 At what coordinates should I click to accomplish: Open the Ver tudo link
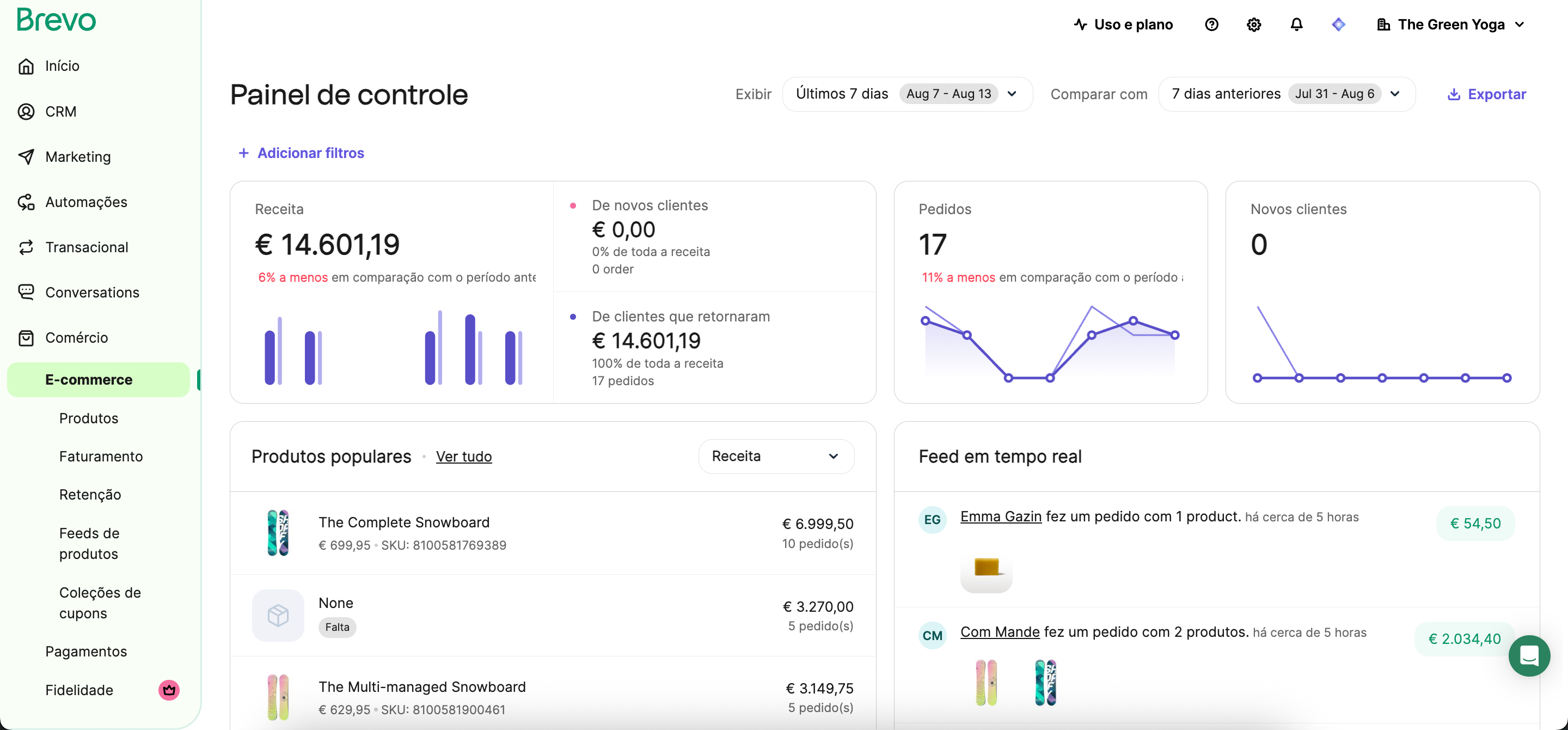tap(463, 456)
